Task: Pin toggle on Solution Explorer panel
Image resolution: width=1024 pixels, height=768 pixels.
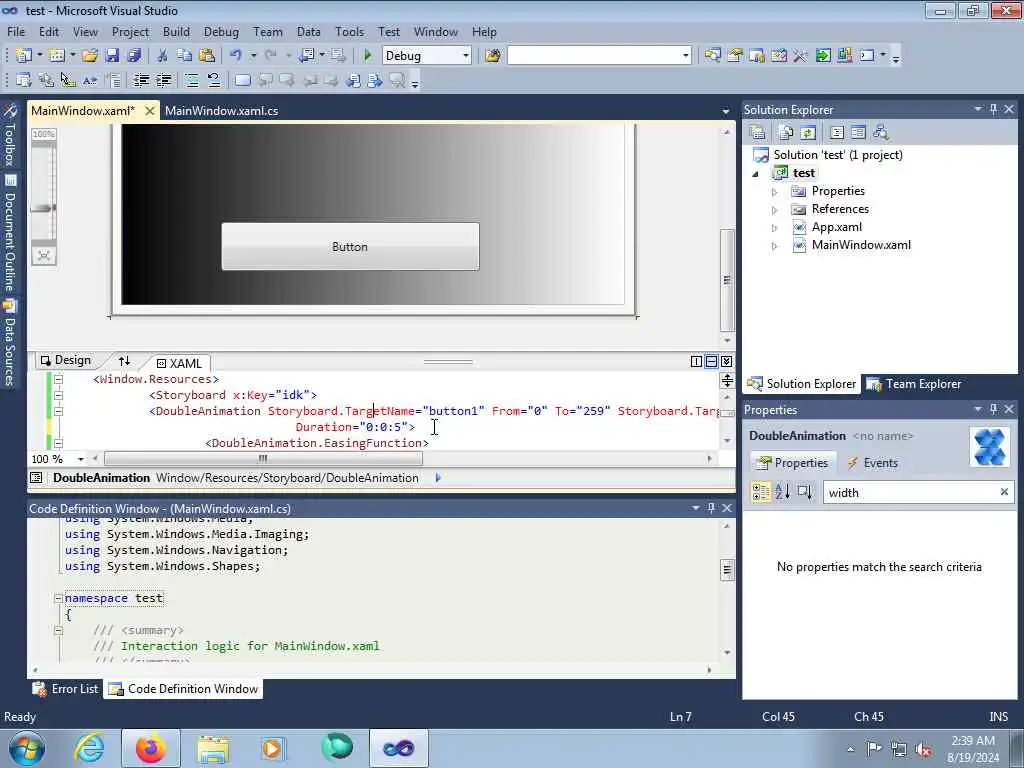Action: tap(993, 109)
